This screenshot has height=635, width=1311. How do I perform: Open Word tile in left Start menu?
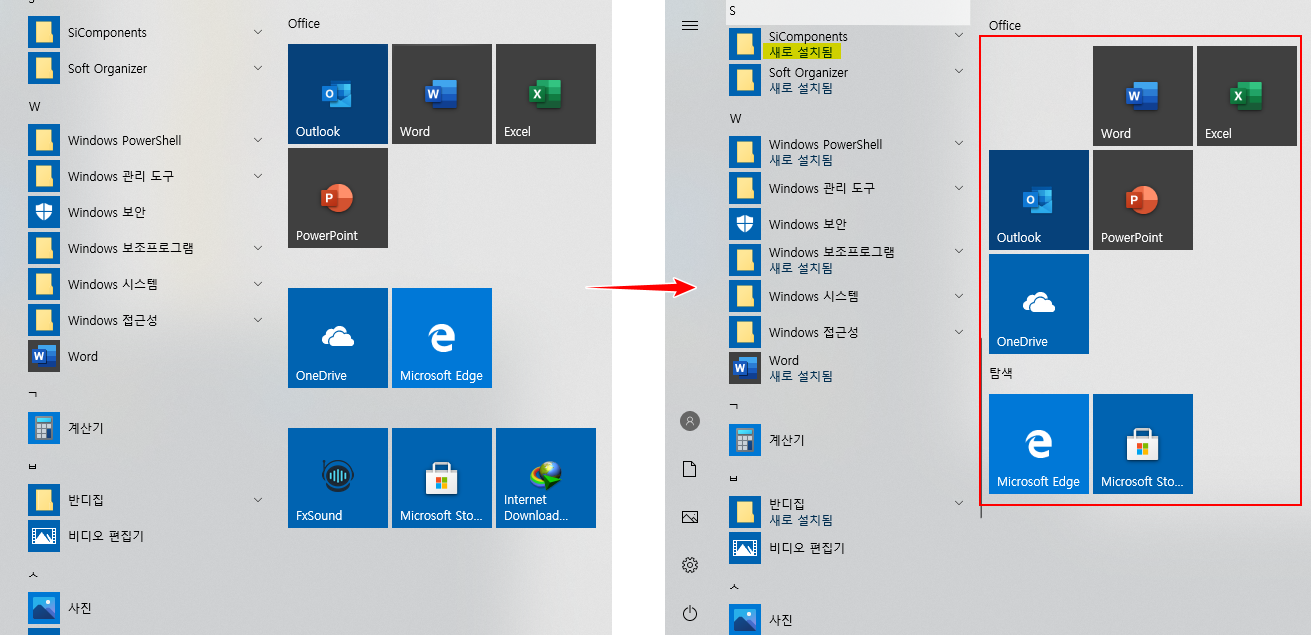tap(442, 94)
